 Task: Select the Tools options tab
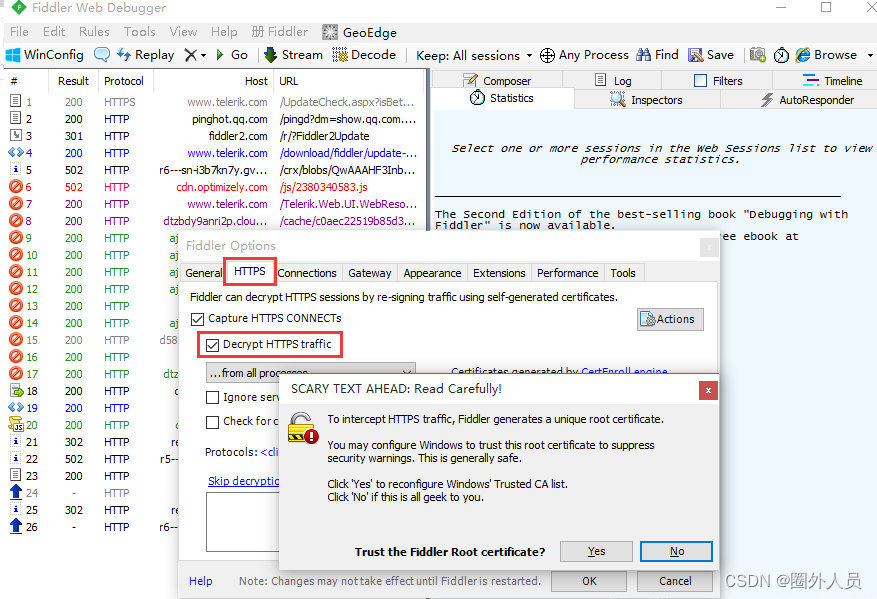623,273
